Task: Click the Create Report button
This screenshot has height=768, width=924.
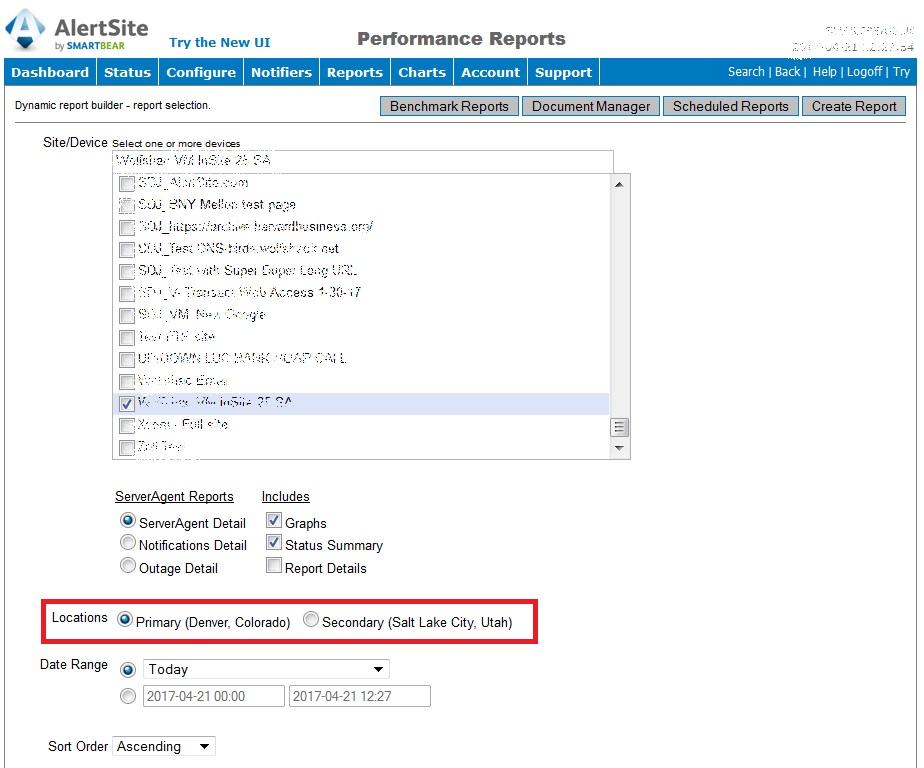Action: [x=853, y=105]
